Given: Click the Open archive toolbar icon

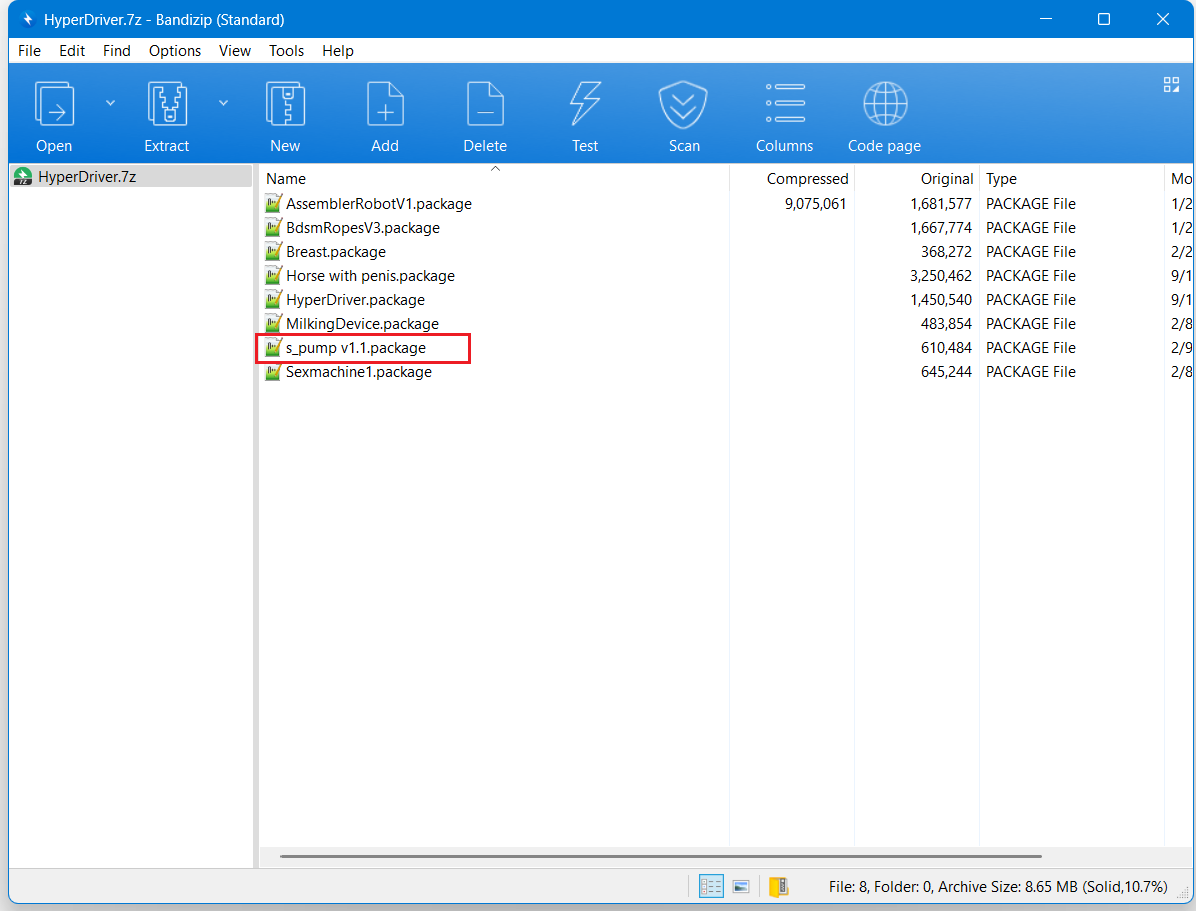Looking at the screenshot, I should point(54,104).
